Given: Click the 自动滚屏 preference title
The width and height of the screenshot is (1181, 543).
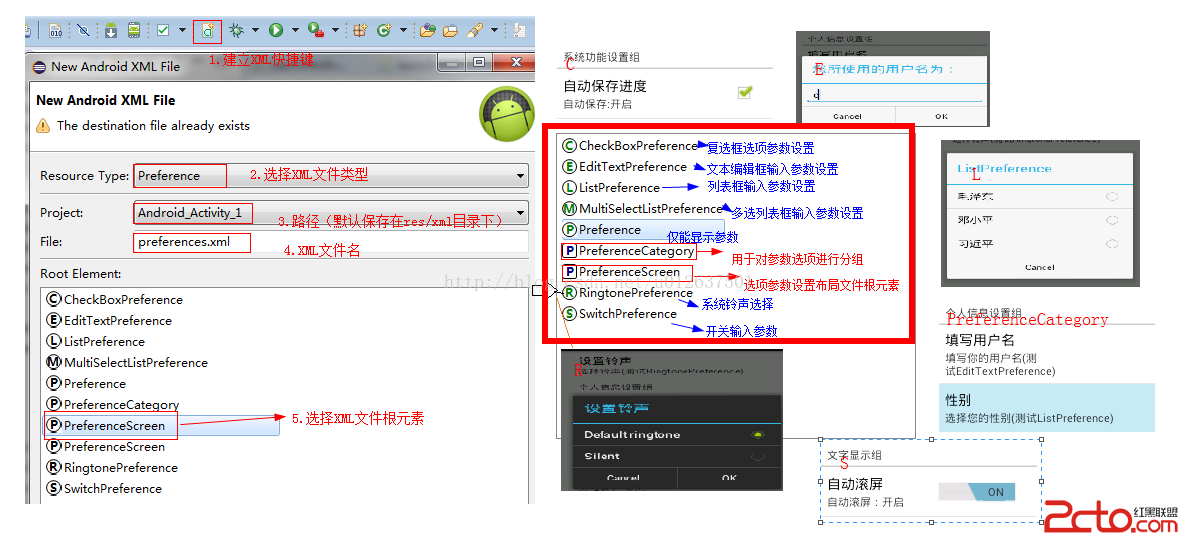Looking at the screenshot, I should pyautogui.click(x=855, y=484).
